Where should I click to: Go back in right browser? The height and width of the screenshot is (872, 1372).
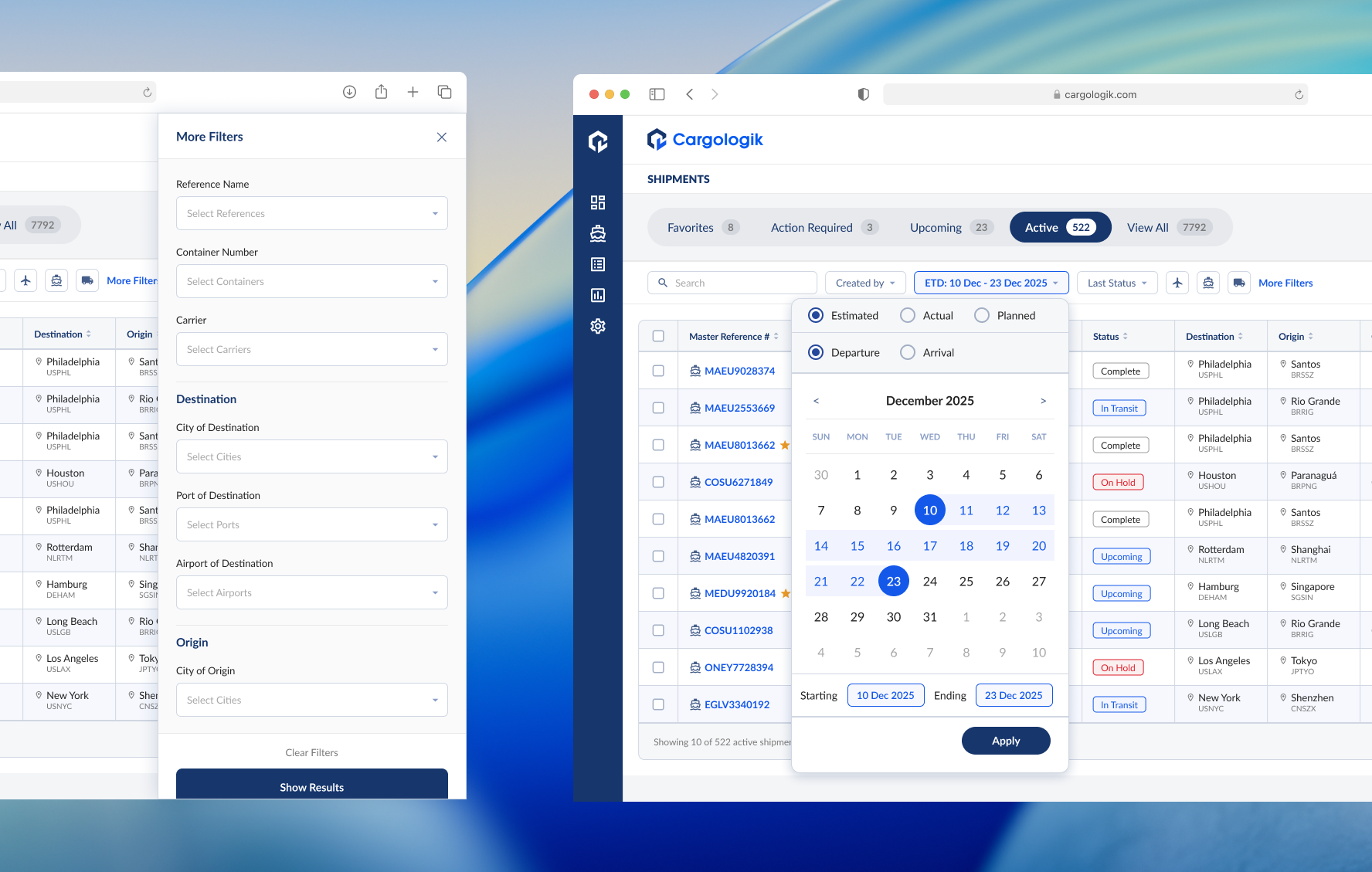point(689,94)
